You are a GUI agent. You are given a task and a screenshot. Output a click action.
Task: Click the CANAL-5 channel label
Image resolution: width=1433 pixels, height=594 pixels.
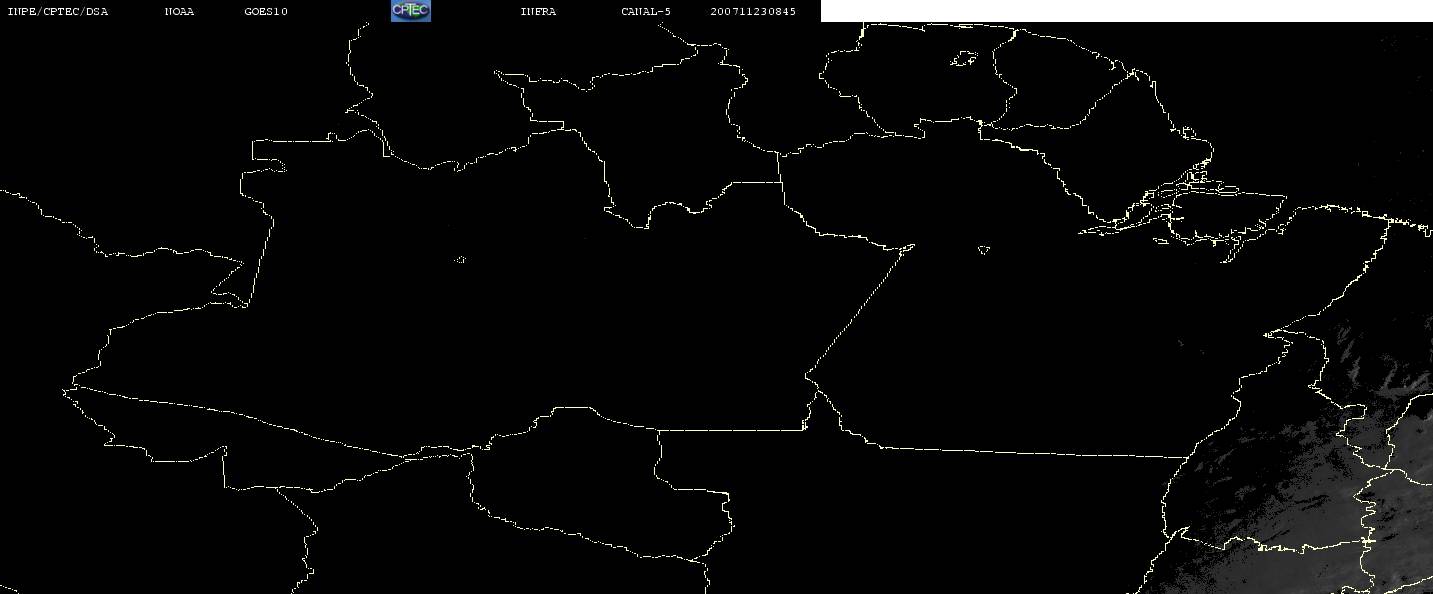click(646, 12)
